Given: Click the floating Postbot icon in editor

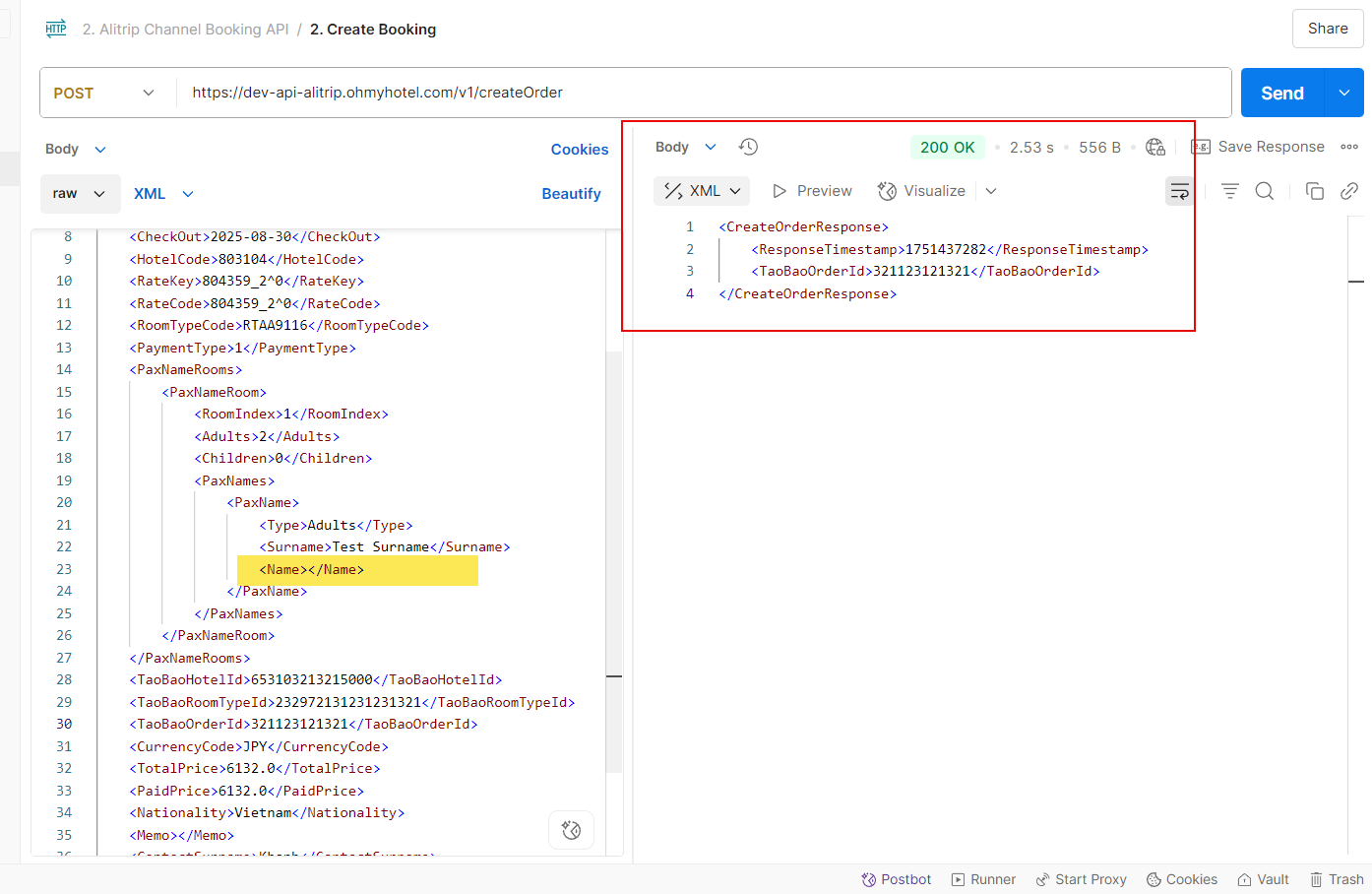Looking at the screenshot, I should (x=571, y=830).
